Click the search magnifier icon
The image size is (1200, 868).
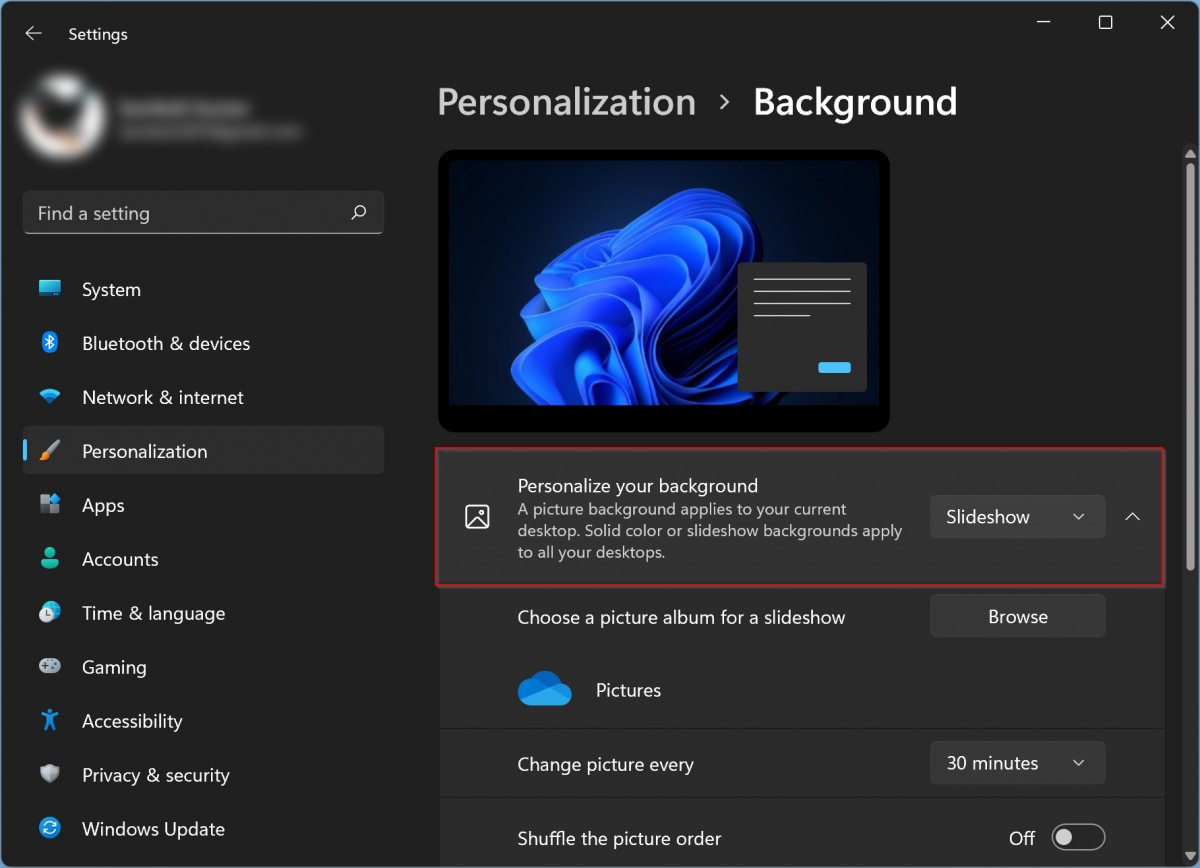[359, 212]
